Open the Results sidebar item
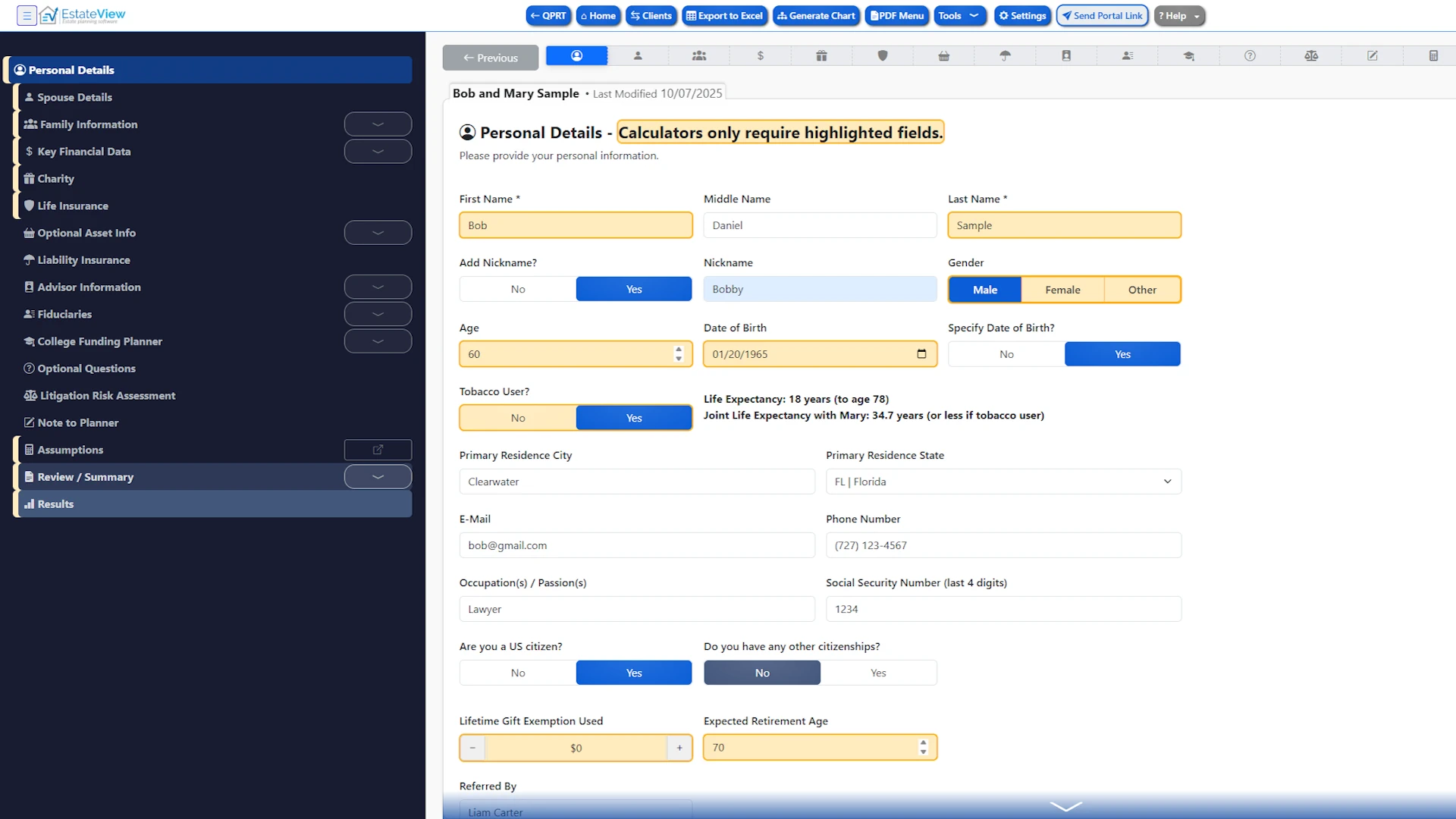 (55, 504)
